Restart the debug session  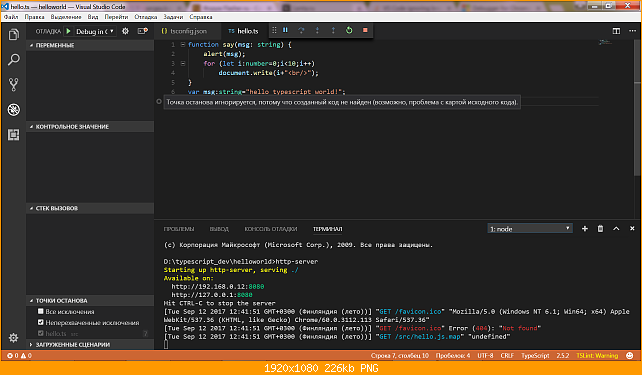[x=349, y=30]
